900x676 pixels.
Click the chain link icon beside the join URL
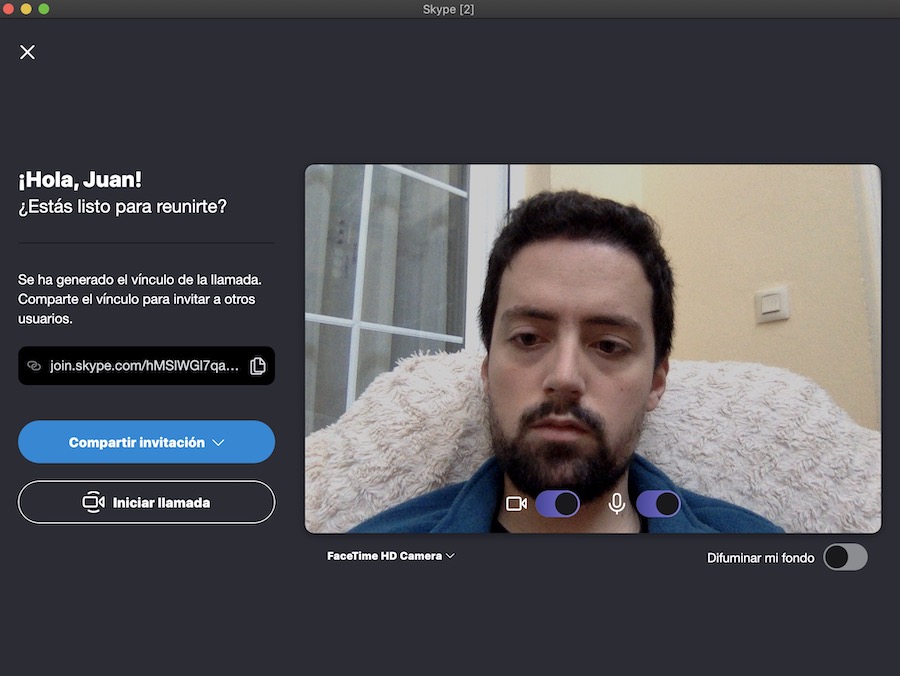tap(33, 366)
